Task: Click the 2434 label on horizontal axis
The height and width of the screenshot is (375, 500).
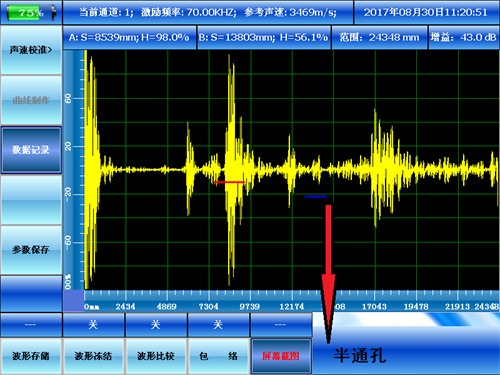Action: pos(125,306)
